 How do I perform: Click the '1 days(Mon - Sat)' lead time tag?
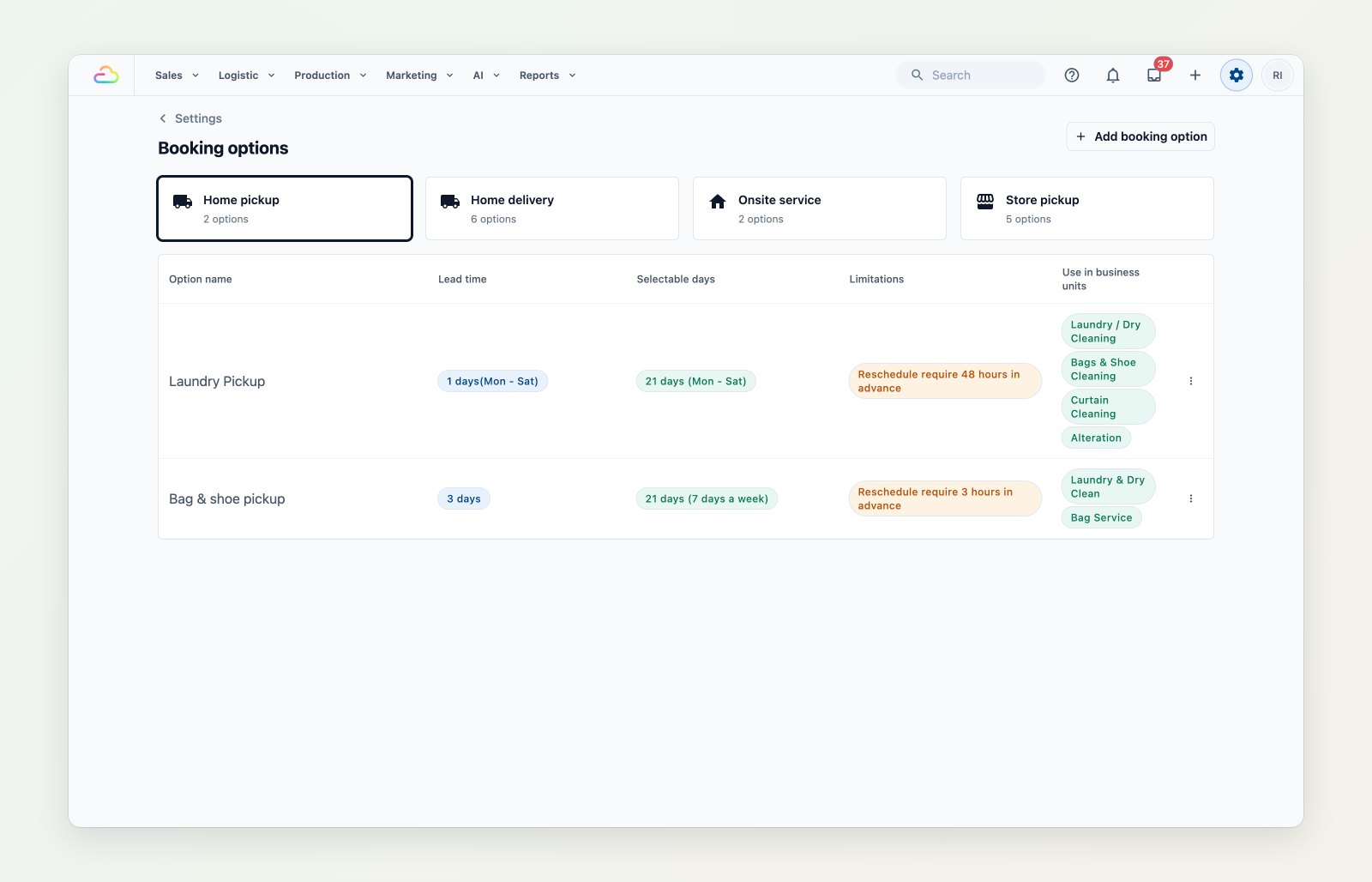click(x=492, y=381)
